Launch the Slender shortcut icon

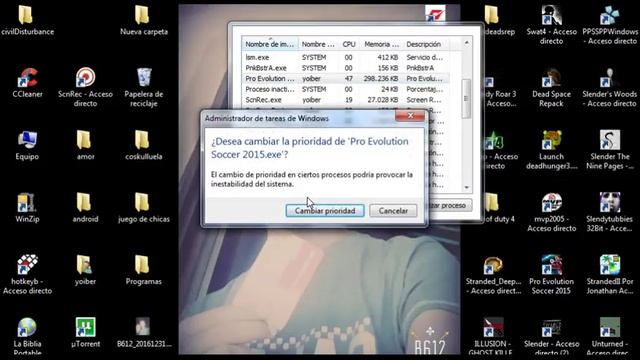point(551,328)
